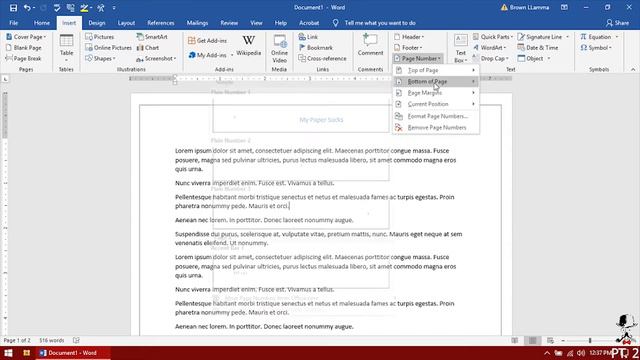Click the ruler tab selector
This screenshot has width=640, height=360.
point(5,79)
